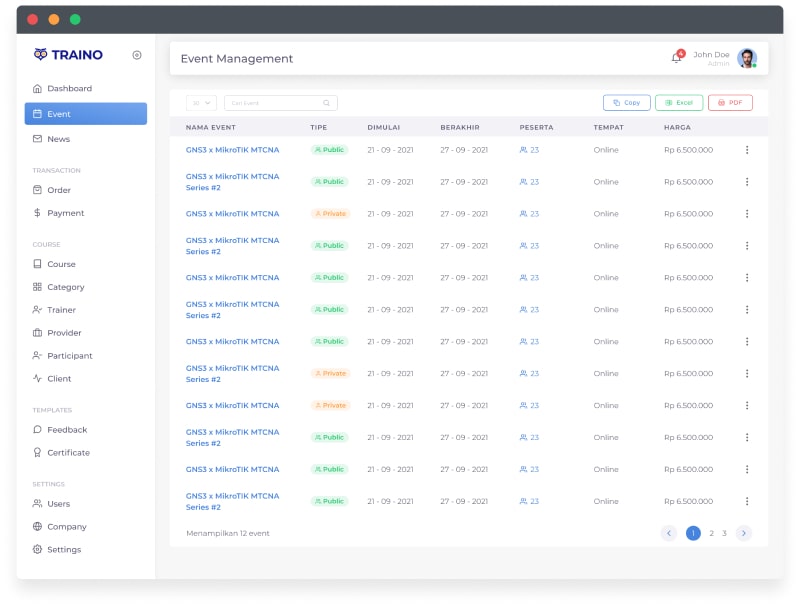800x608 pixels.
Task: Open three-dot menu for last event row
Action: click(746, 501)
